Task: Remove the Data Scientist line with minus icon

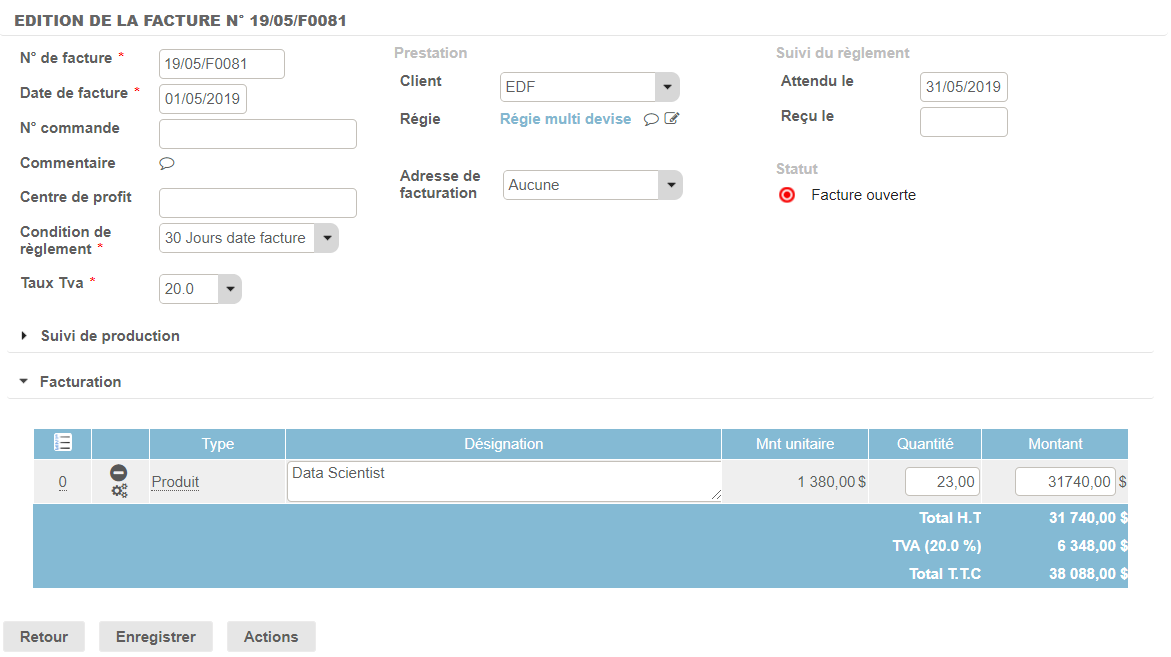Action: 119,473
